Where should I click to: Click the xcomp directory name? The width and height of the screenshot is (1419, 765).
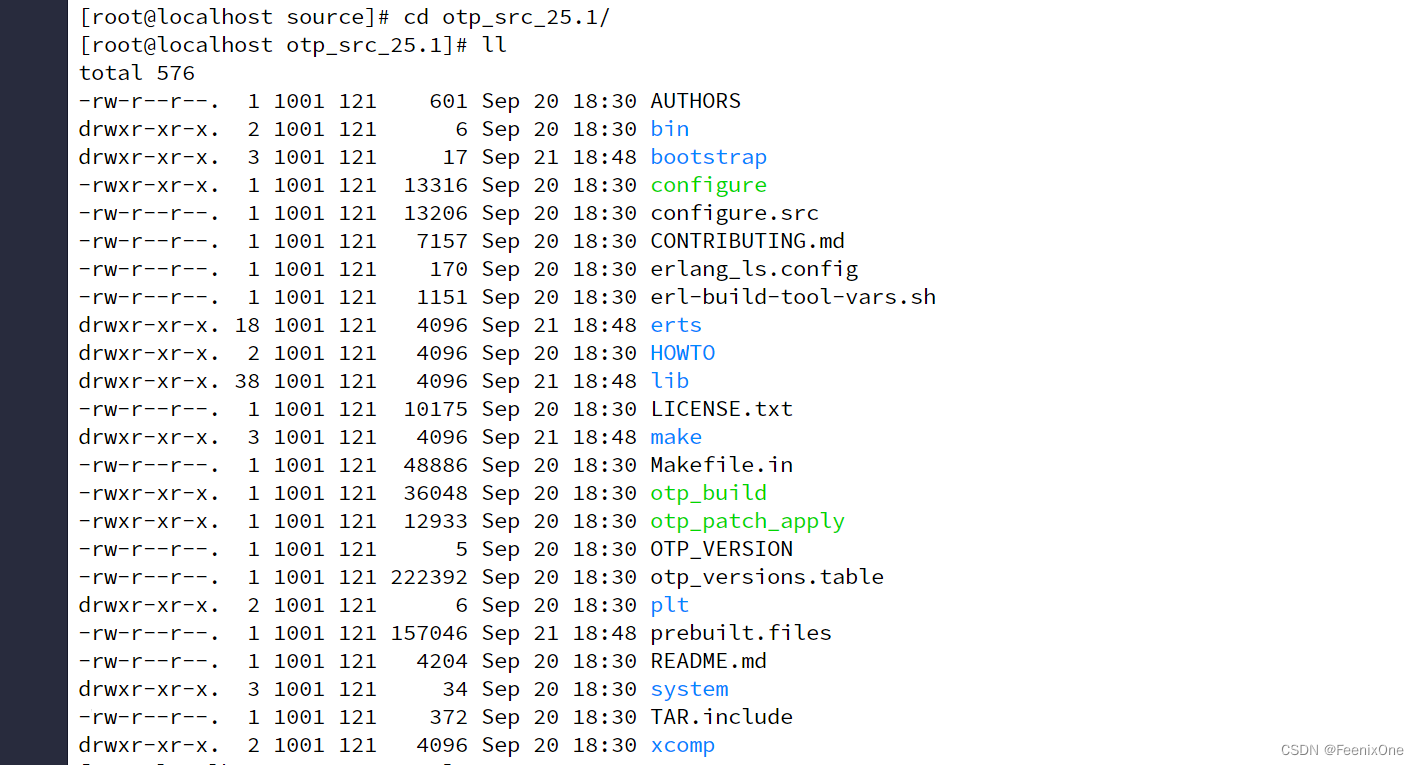(x=682, y=745)
